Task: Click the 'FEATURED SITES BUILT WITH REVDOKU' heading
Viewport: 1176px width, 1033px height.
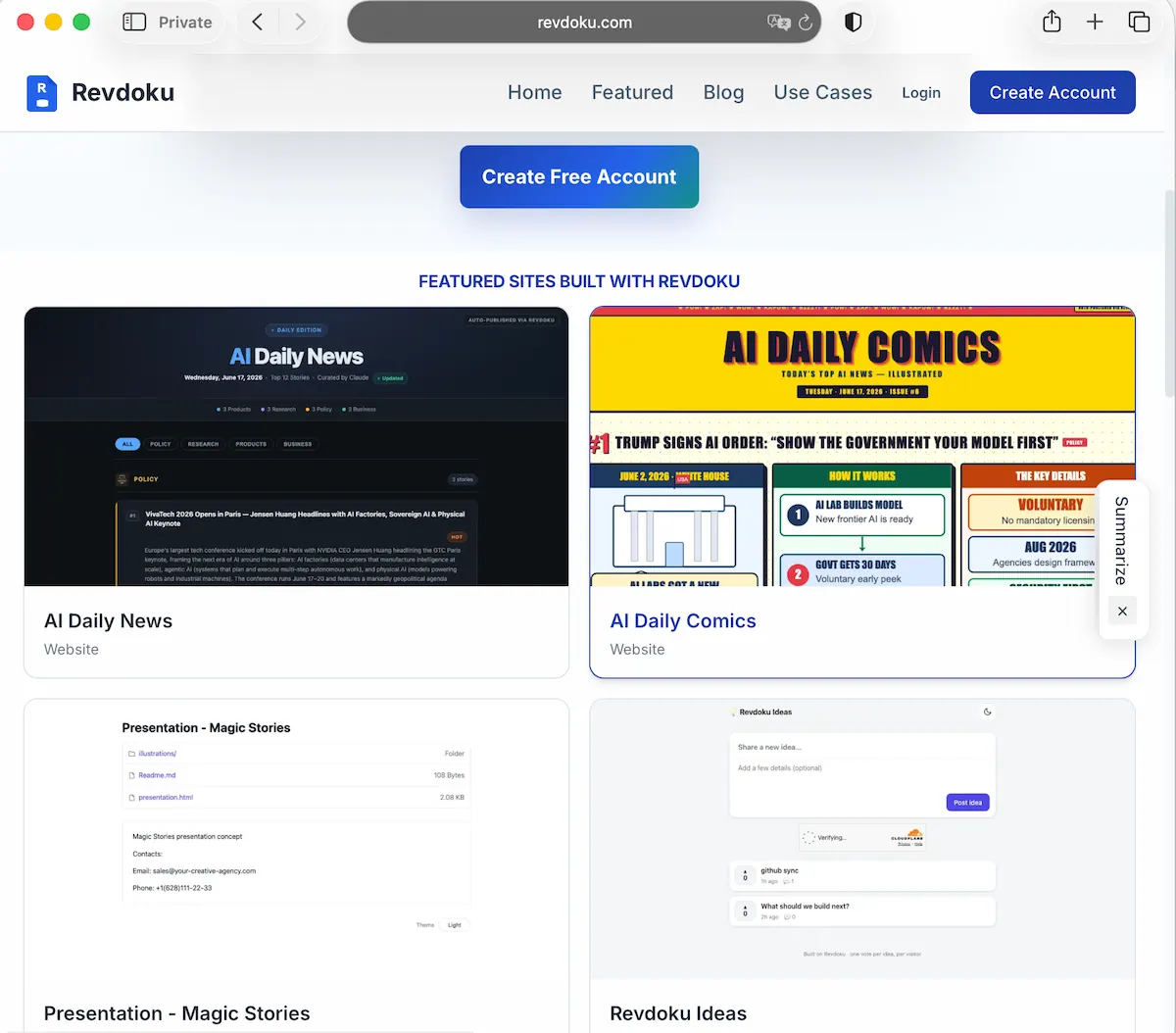Action: [x=579, y=281]
